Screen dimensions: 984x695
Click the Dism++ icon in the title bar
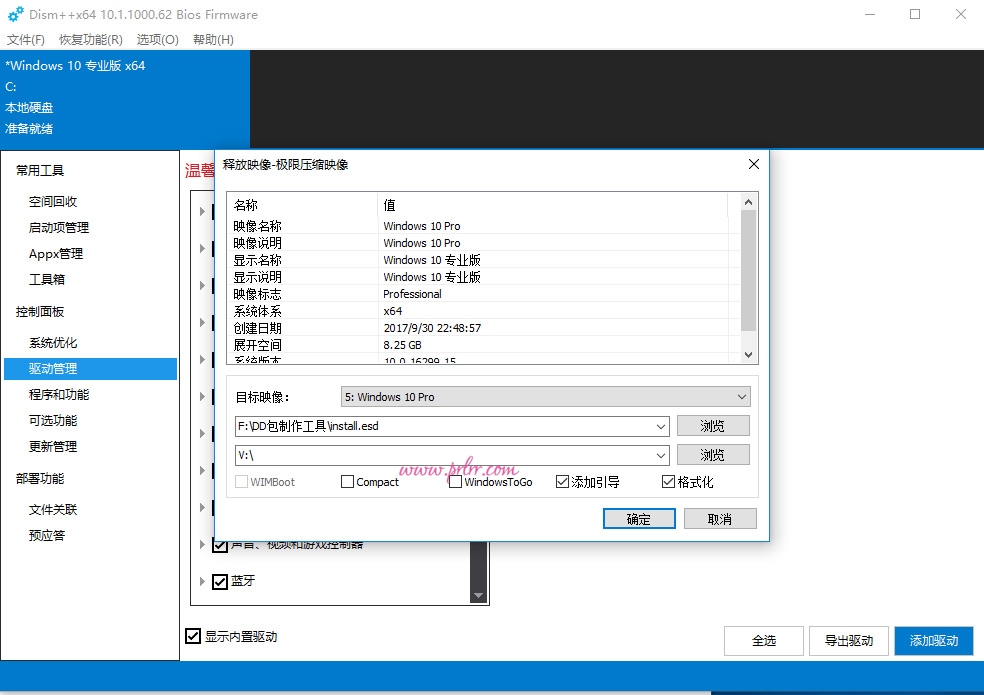point(14,14)
